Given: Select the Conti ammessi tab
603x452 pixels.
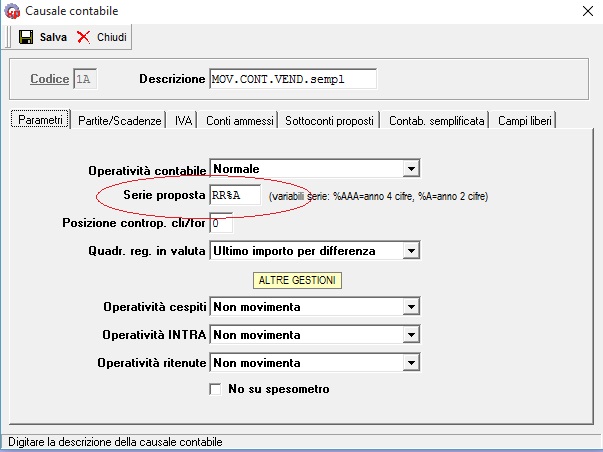Looking at the screenshot, I should click(x=240, y=120).
